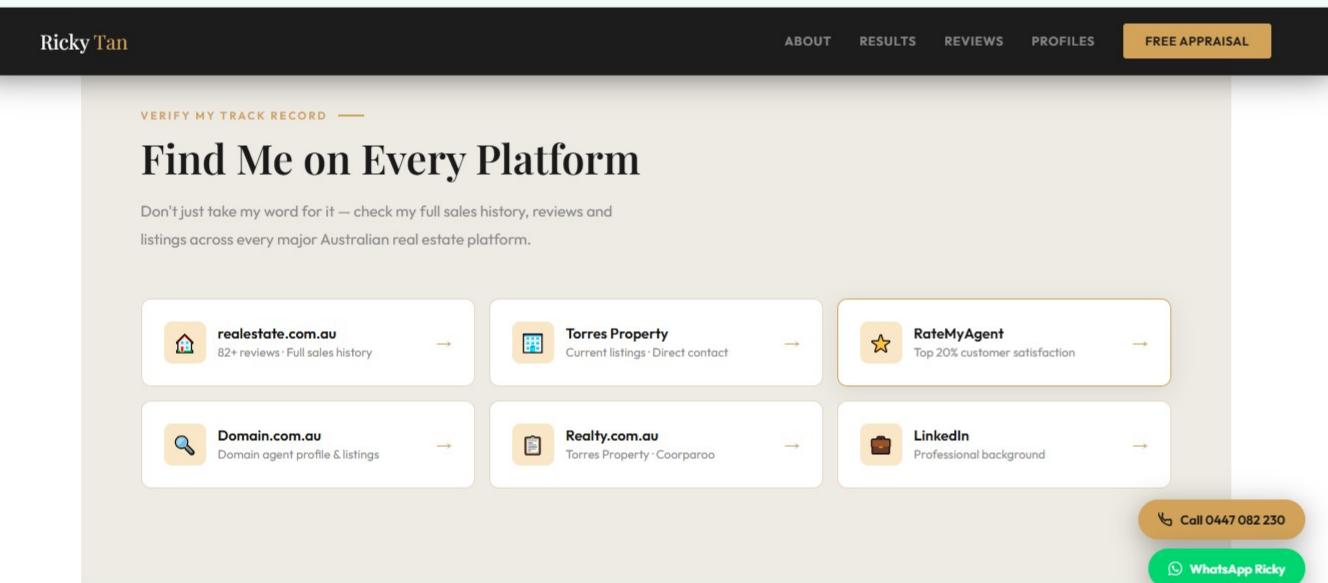The image size is (1328, 583).
Task: Open the Torres Property title link
Action: coord(617,334)
